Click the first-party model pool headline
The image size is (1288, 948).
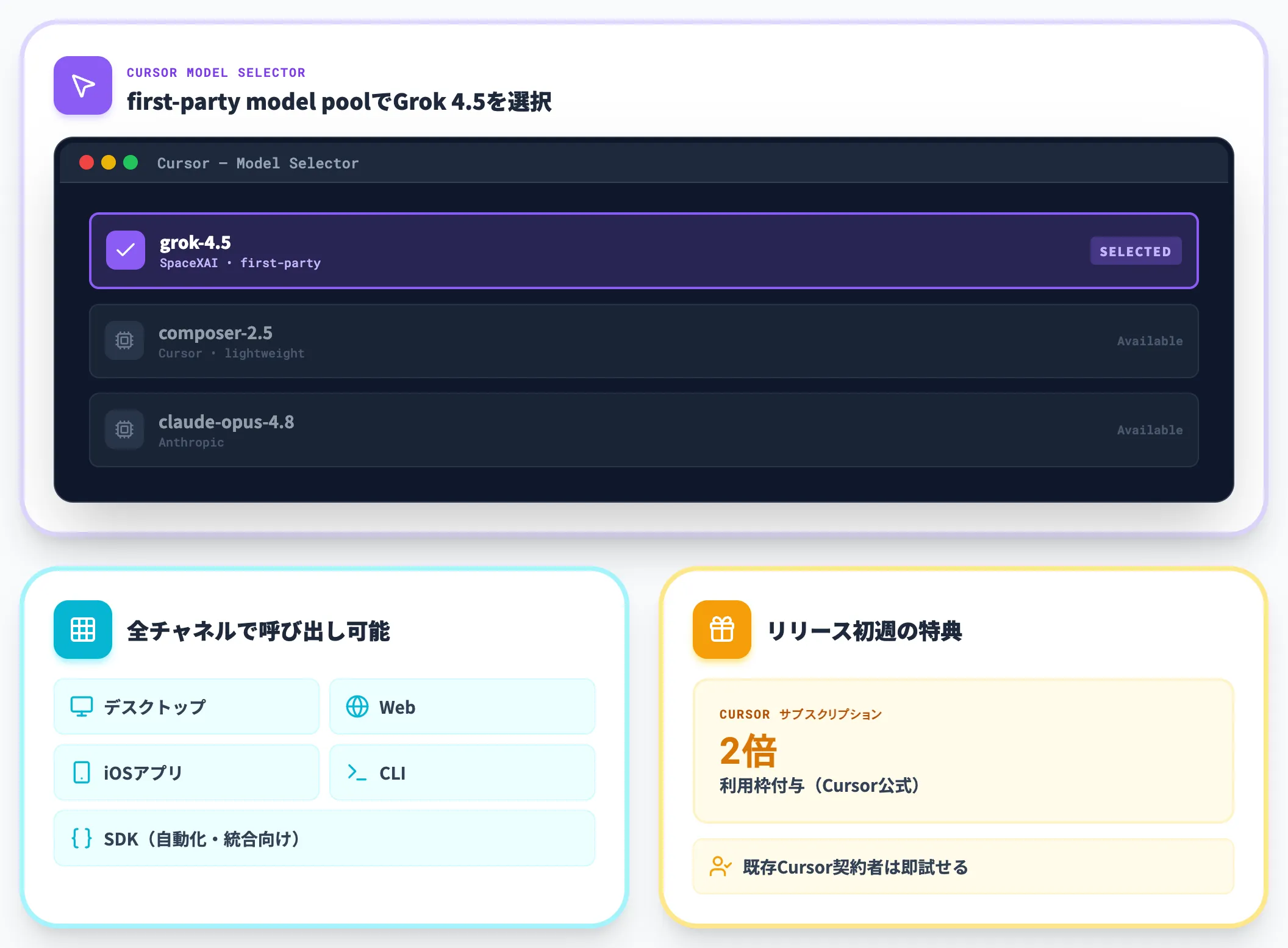(x=339, y=102)
